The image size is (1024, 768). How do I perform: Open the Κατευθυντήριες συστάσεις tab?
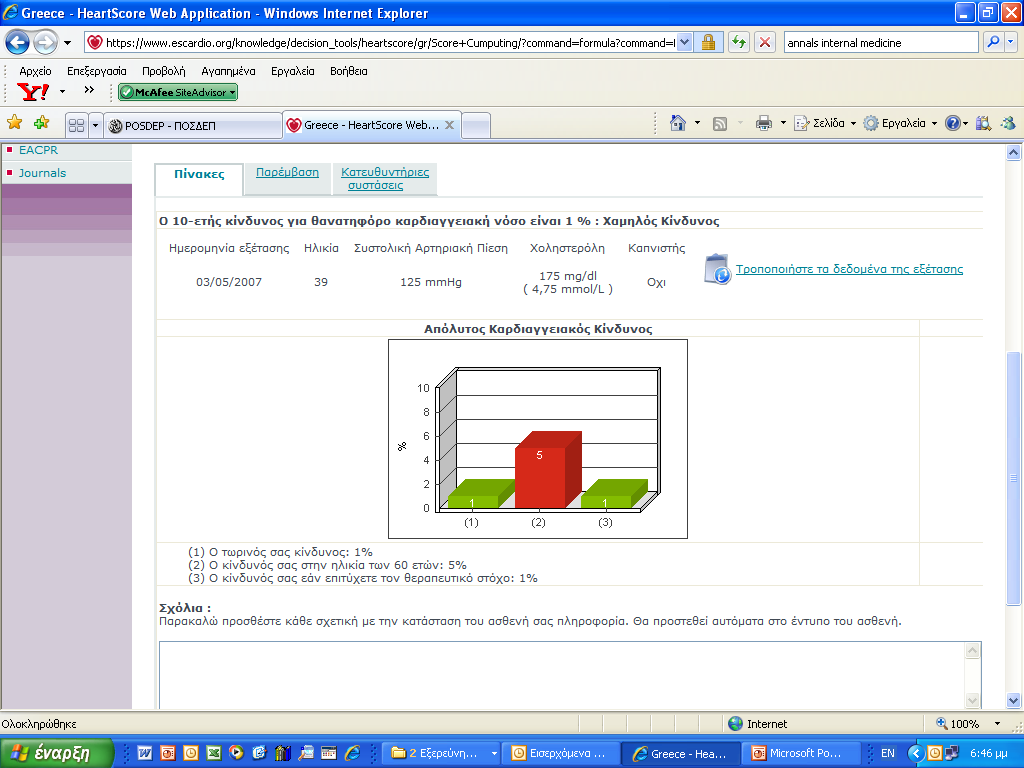click(385, 178)
